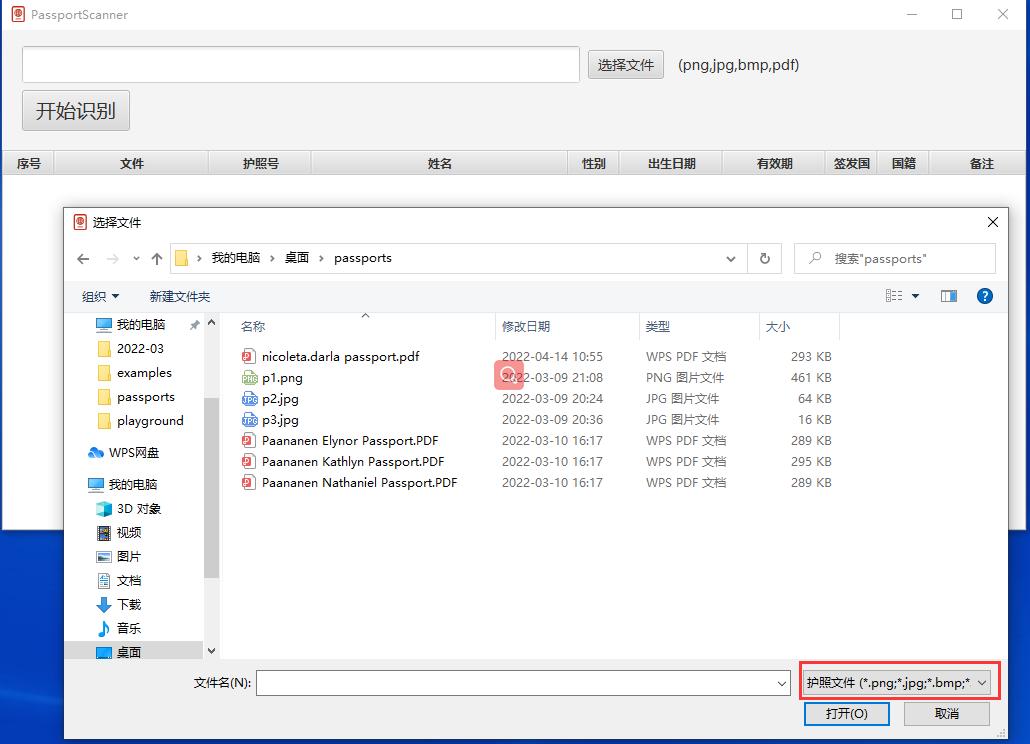The height and width of the screenshot is (744, 1030).
Task: Select 下载 in the sidebar
Action: click(x=129, y=605)
